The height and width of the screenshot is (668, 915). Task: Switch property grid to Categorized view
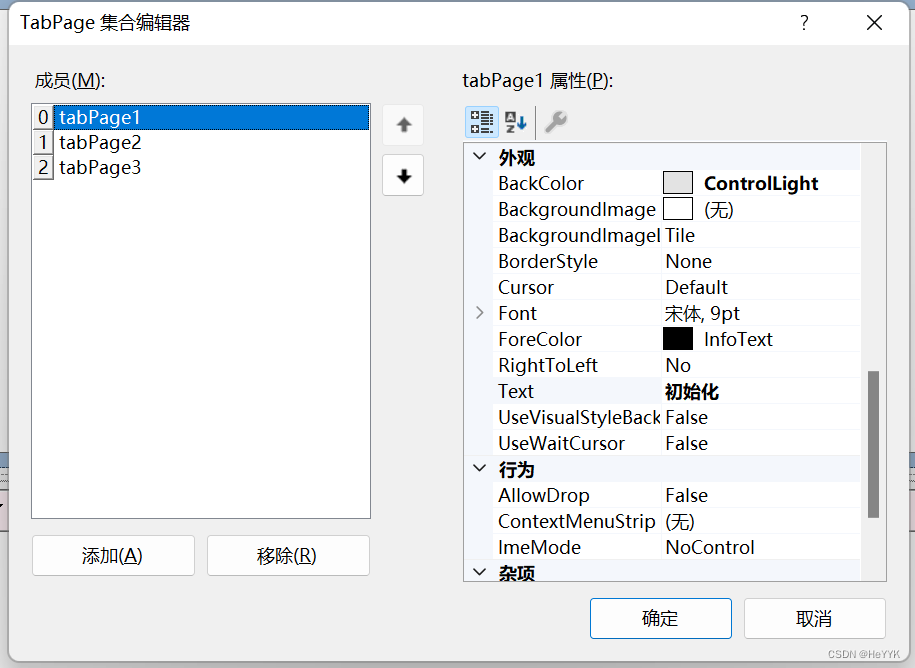482,122
